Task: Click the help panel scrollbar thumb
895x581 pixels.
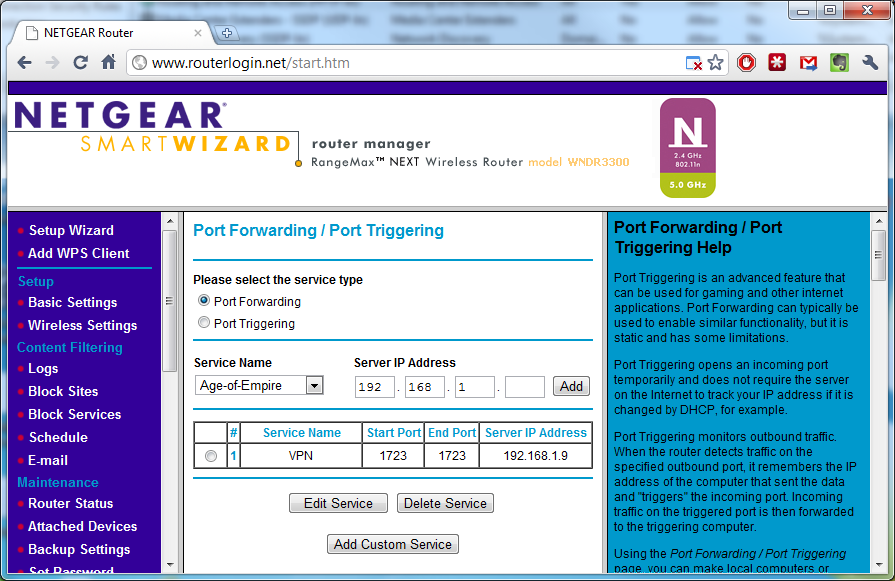Action: pyautogui.click(x=879, y=255)
